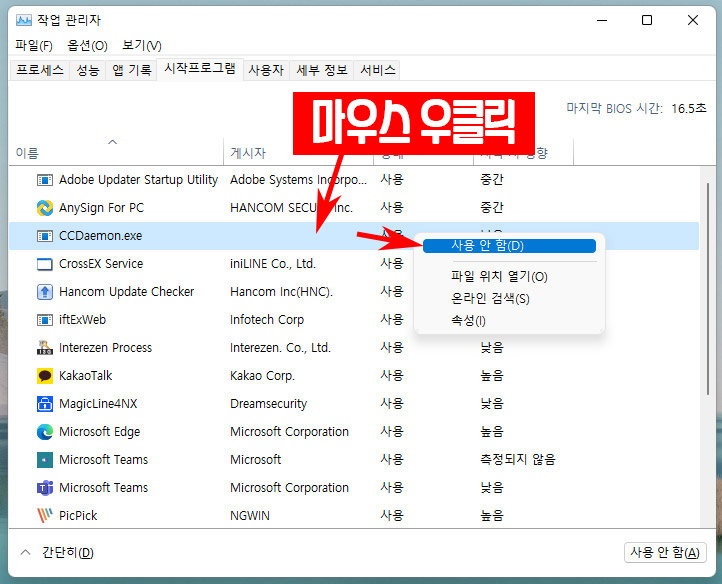Open the 옵션(O) menu
This screenshot has width=722, height=584.
(x=87, y=45)
